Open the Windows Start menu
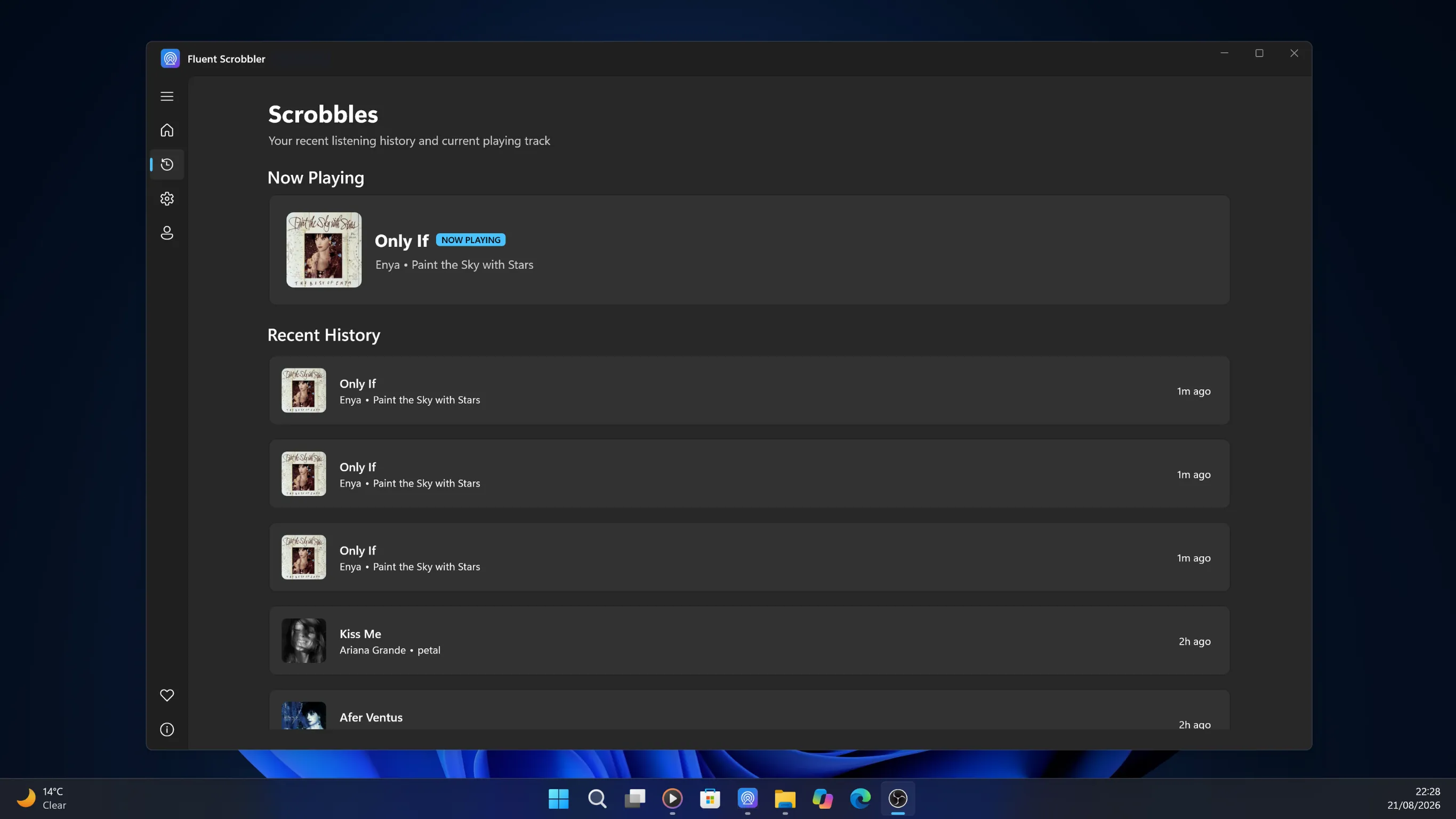 click(x=559, y=799)
